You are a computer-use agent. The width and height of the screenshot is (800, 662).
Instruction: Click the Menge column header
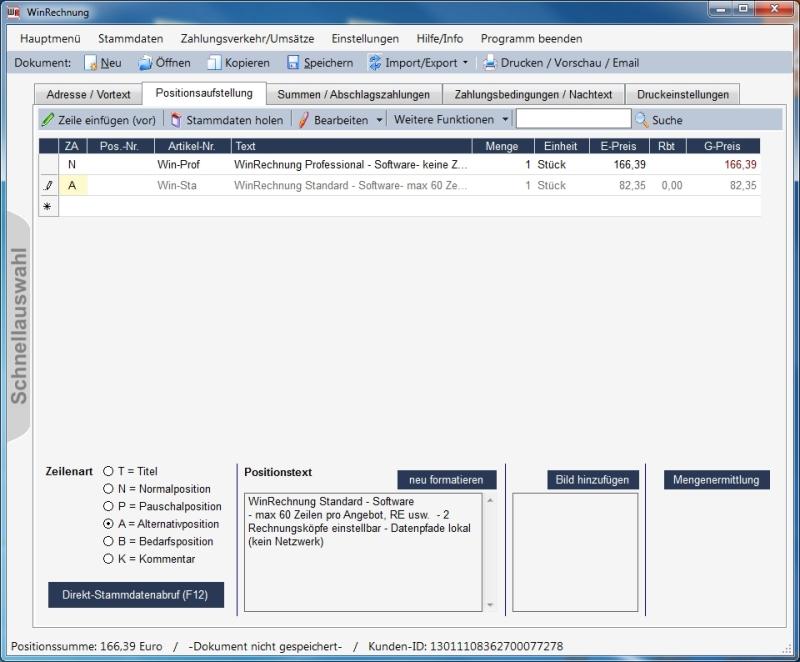[503, 146]
